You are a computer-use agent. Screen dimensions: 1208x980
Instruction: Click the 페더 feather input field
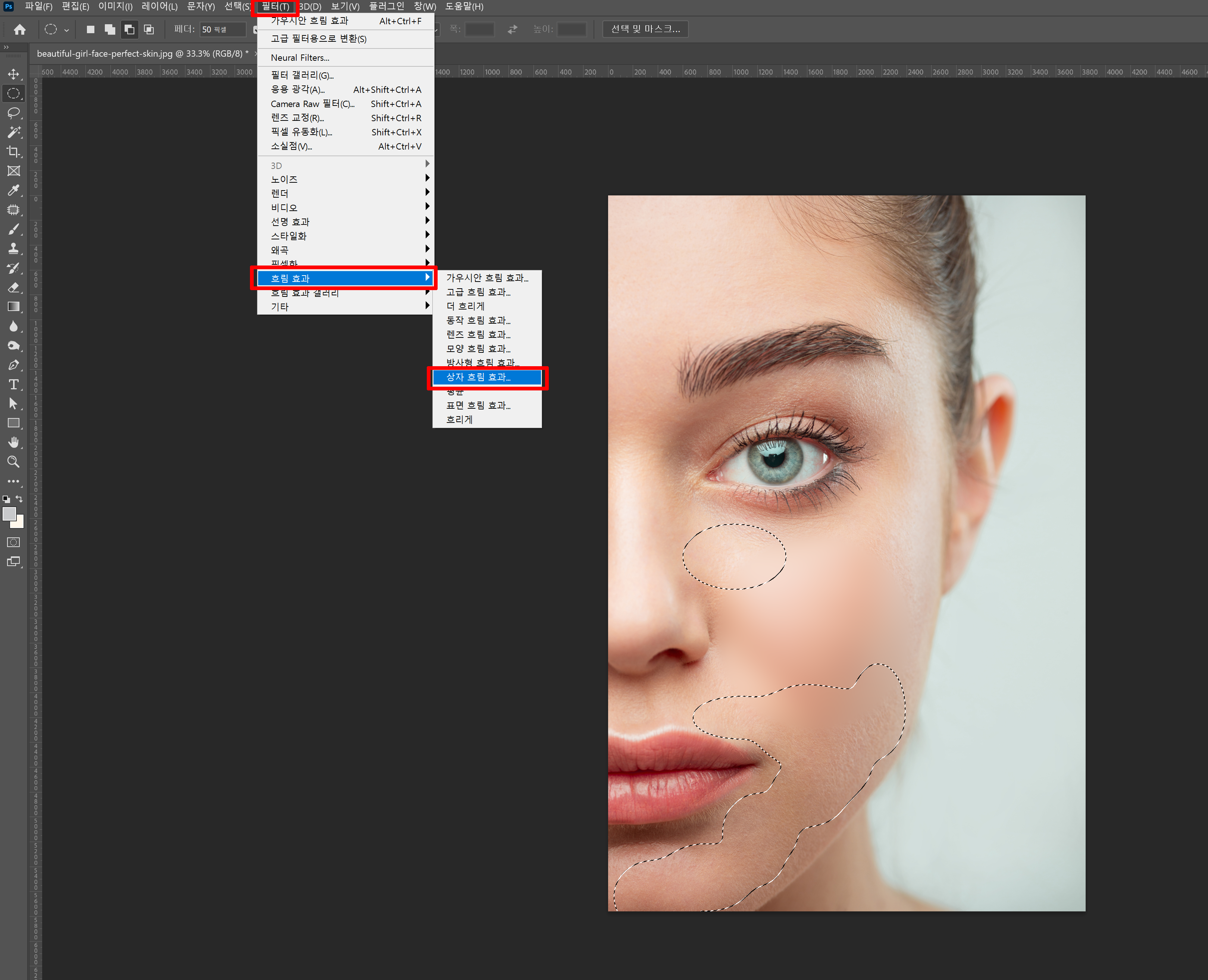pos(222,29)
